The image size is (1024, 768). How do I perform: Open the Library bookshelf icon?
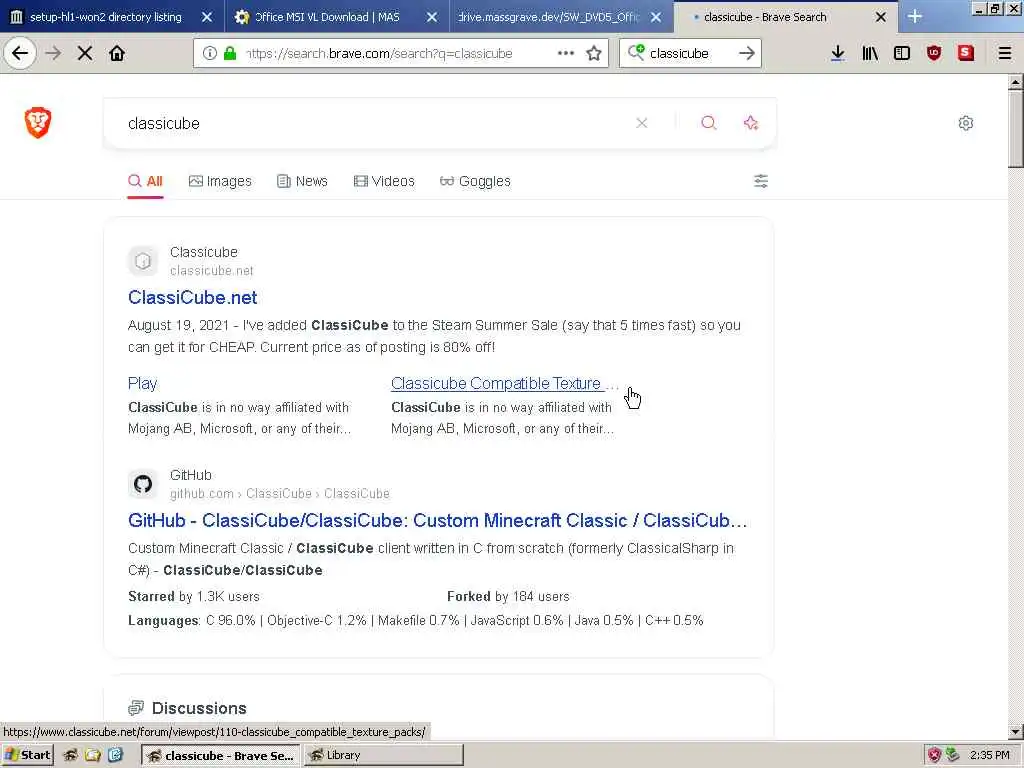coord(870,53)
